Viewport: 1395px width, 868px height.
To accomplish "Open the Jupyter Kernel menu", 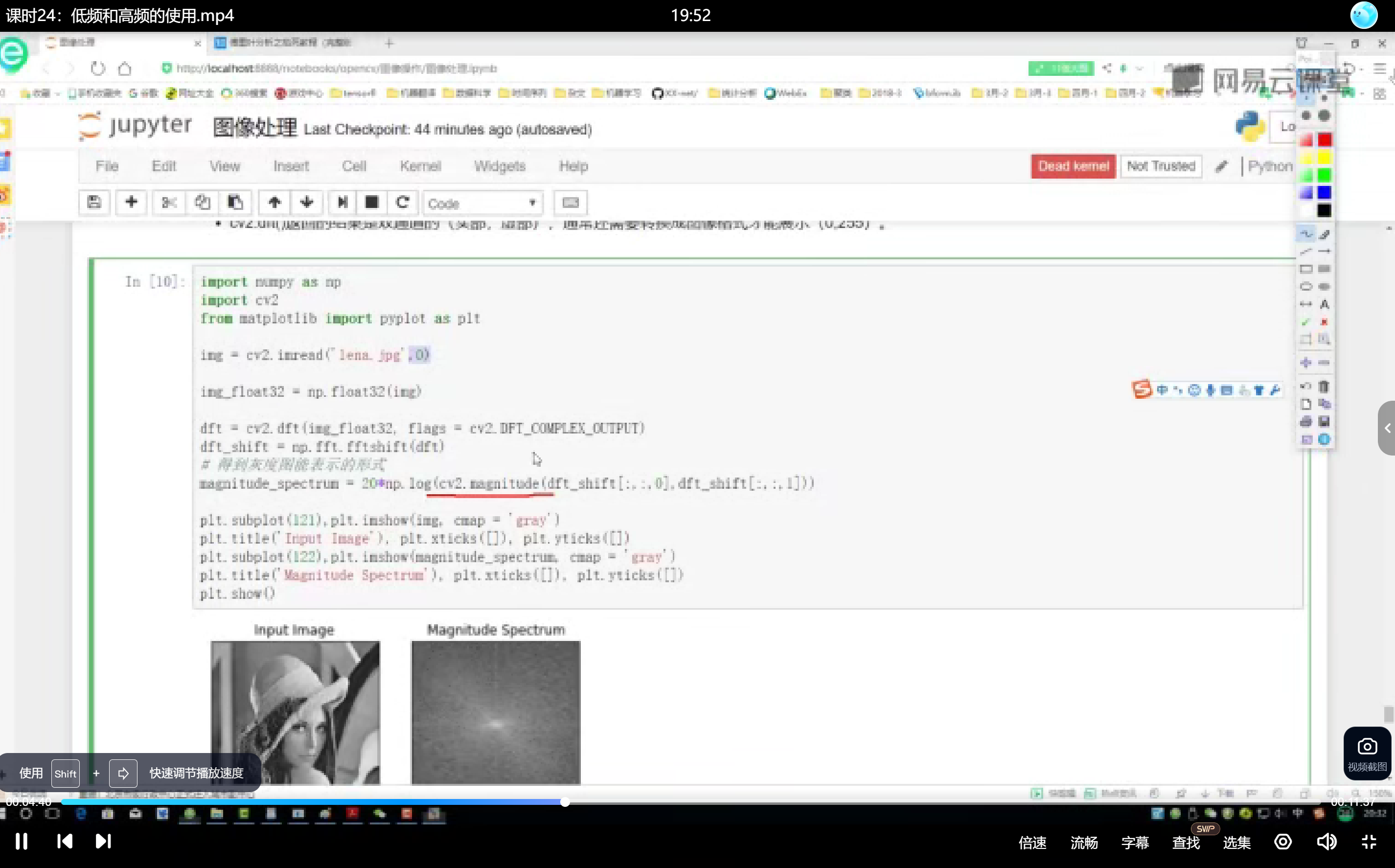I will (x=421, y=166).
